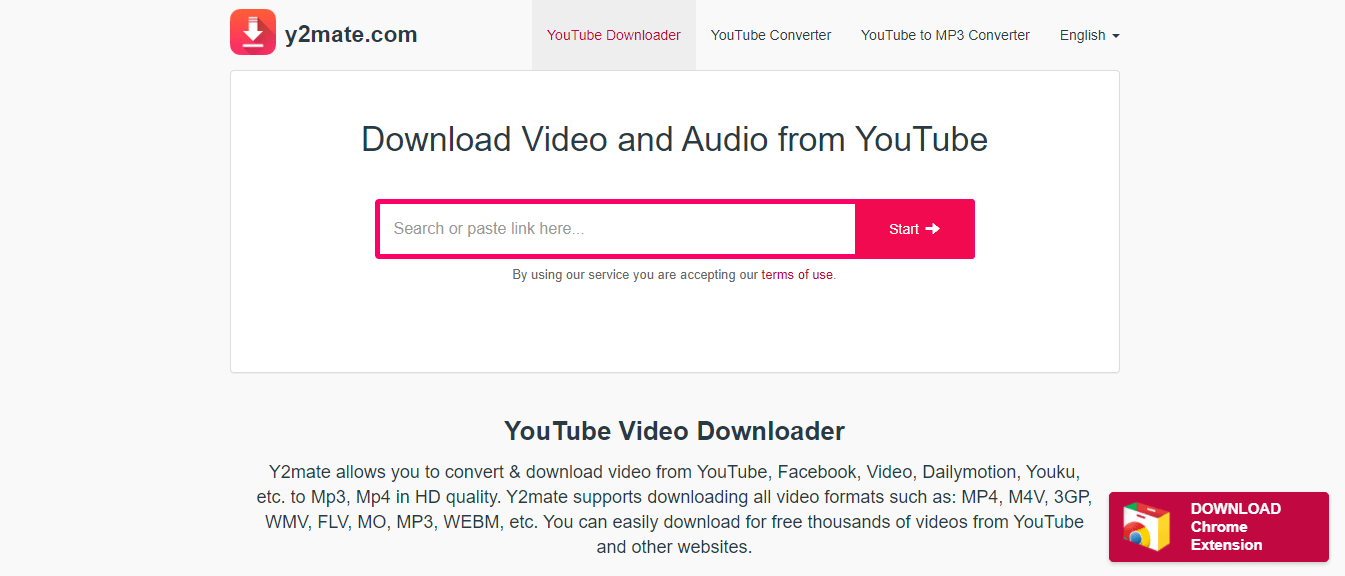The image size is (1345, 576).
Task: Click the pink left border of the search box
Action: (x=377, y=229)
